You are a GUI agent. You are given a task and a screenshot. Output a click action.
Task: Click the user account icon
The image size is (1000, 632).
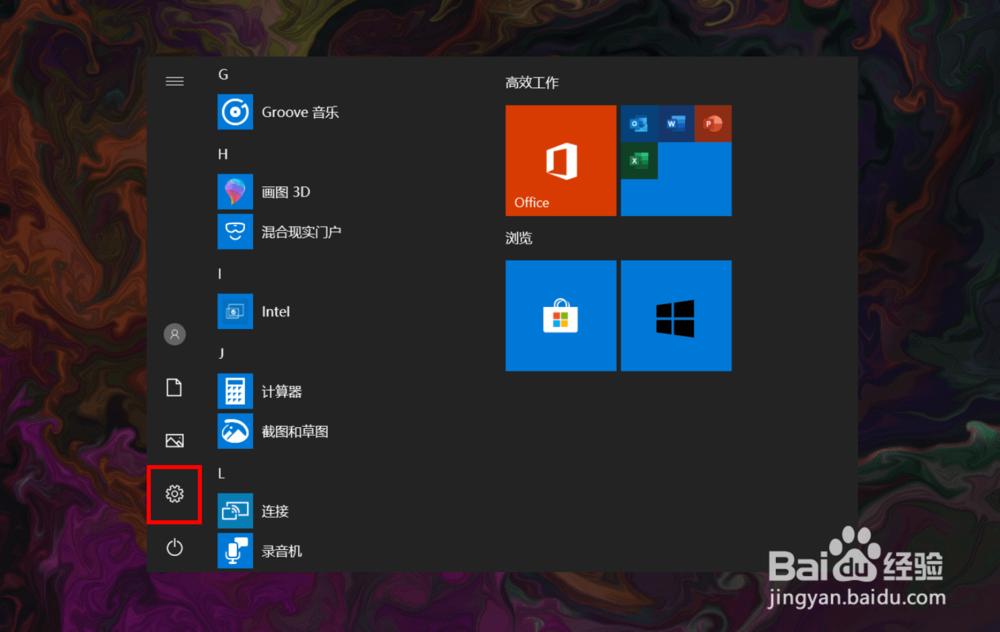point(175,334)
